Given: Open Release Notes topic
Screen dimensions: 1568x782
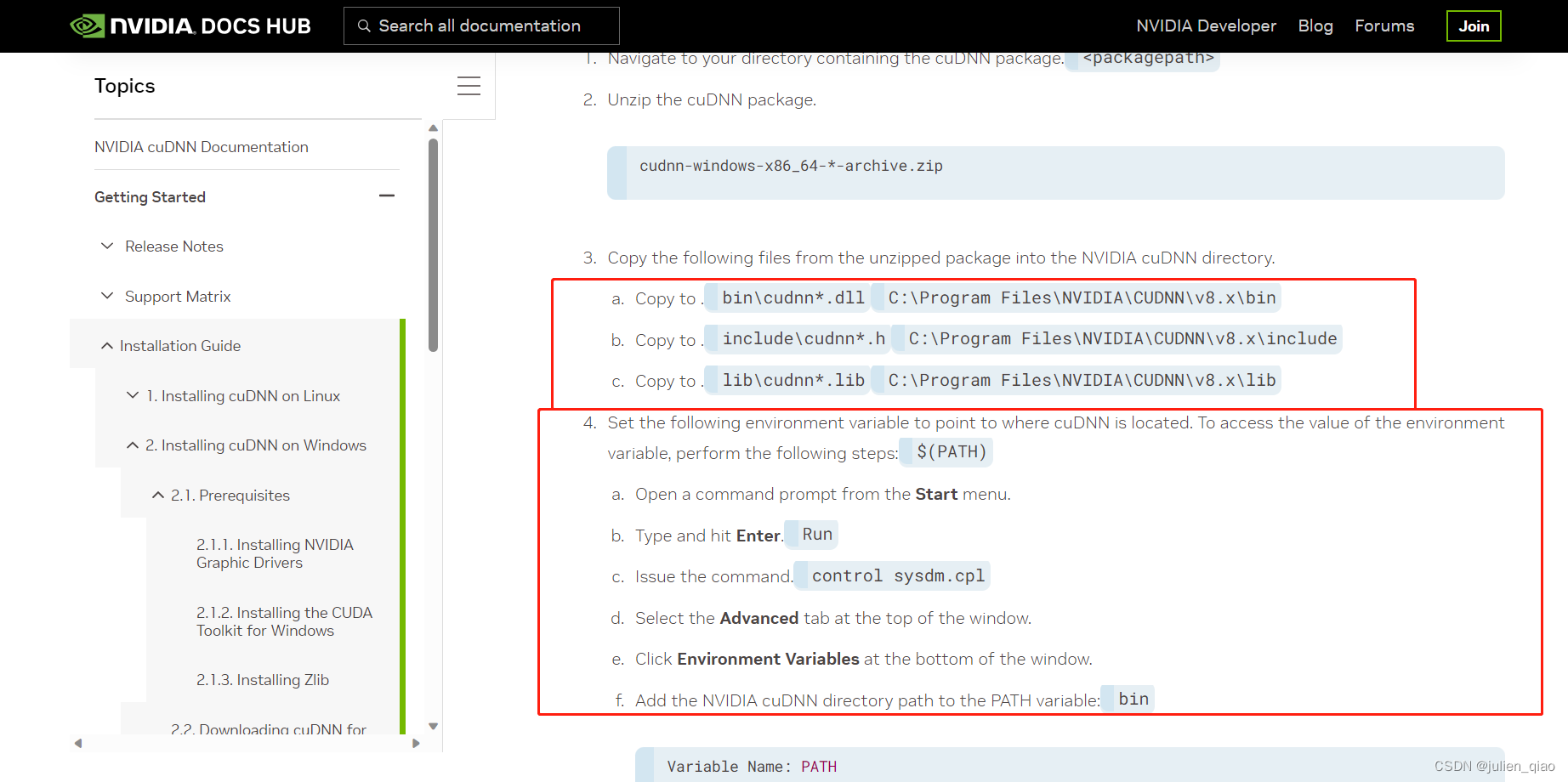Looking at the screenshot, I should pyautogui.click(x=174, y=246).
